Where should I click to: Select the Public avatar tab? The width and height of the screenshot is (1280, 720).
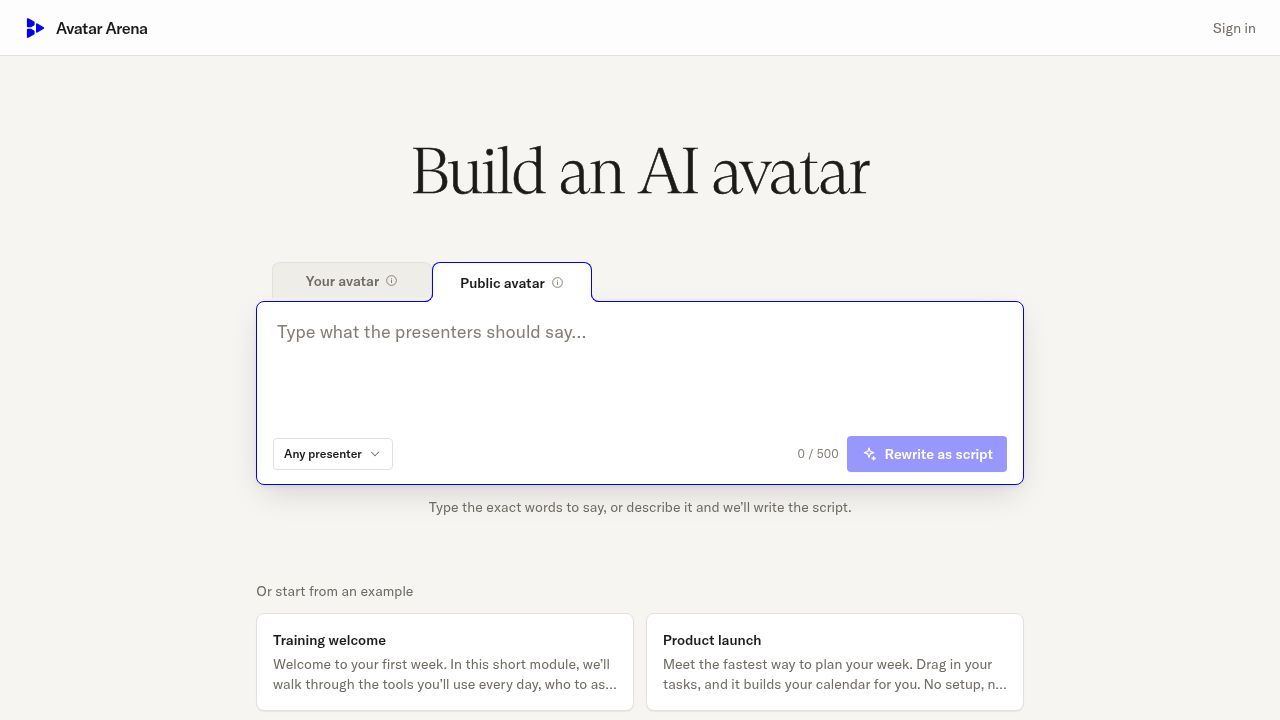click(x=512, y=282)
